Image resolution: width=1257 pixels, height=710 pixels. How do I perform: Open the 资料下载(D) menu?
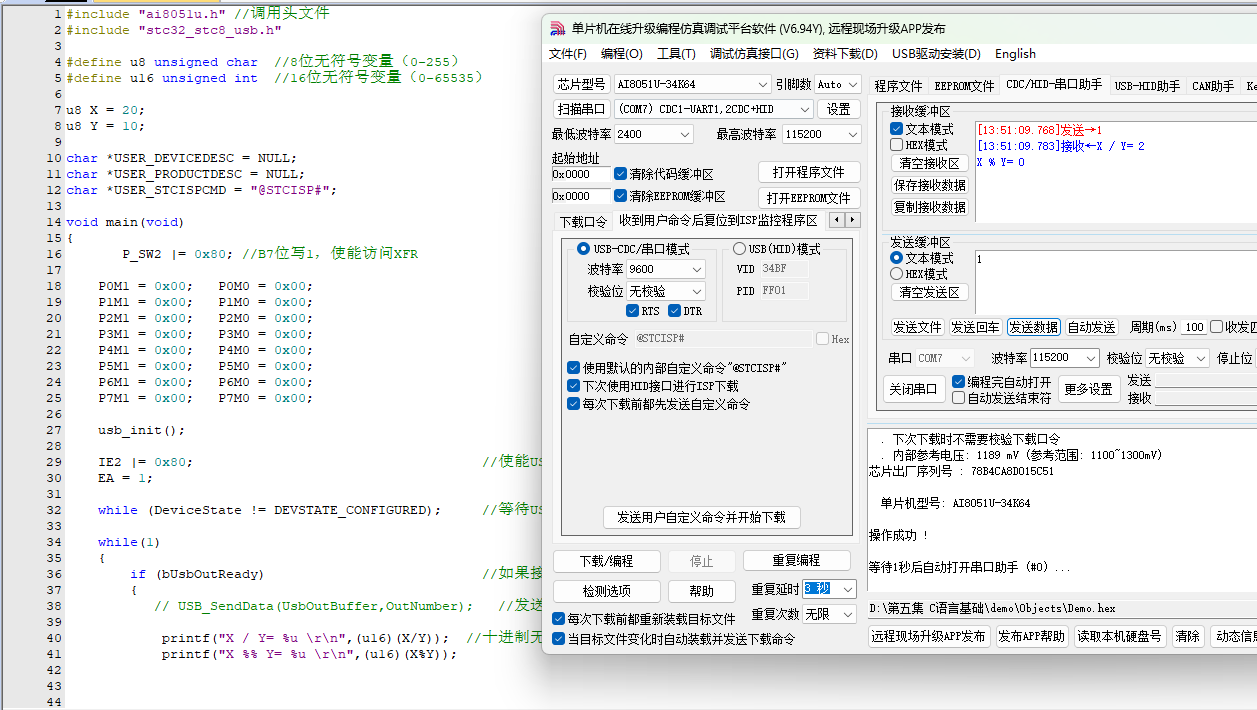[x=845, y=54]
